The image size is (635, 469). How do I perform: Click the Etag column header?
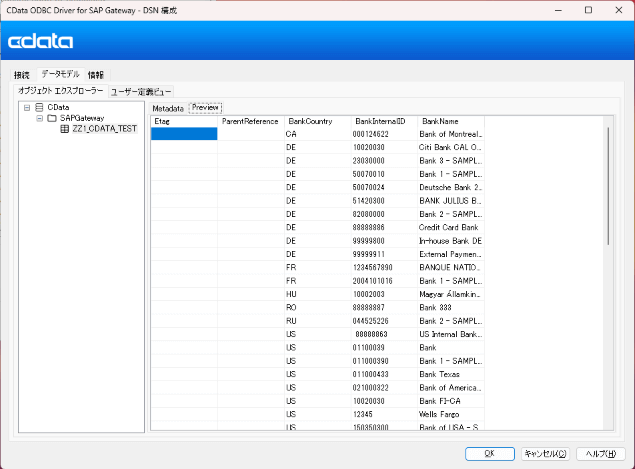(184, 122)
